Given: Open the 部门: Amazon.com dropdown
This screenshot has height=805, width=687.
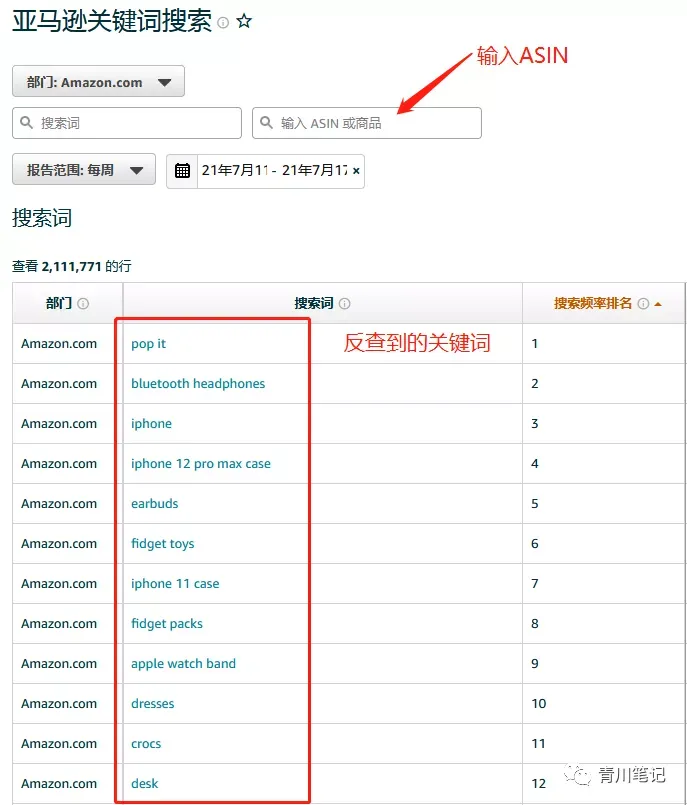Looking at the screenshot, I should pyautogui.click(x=98, y=81).
